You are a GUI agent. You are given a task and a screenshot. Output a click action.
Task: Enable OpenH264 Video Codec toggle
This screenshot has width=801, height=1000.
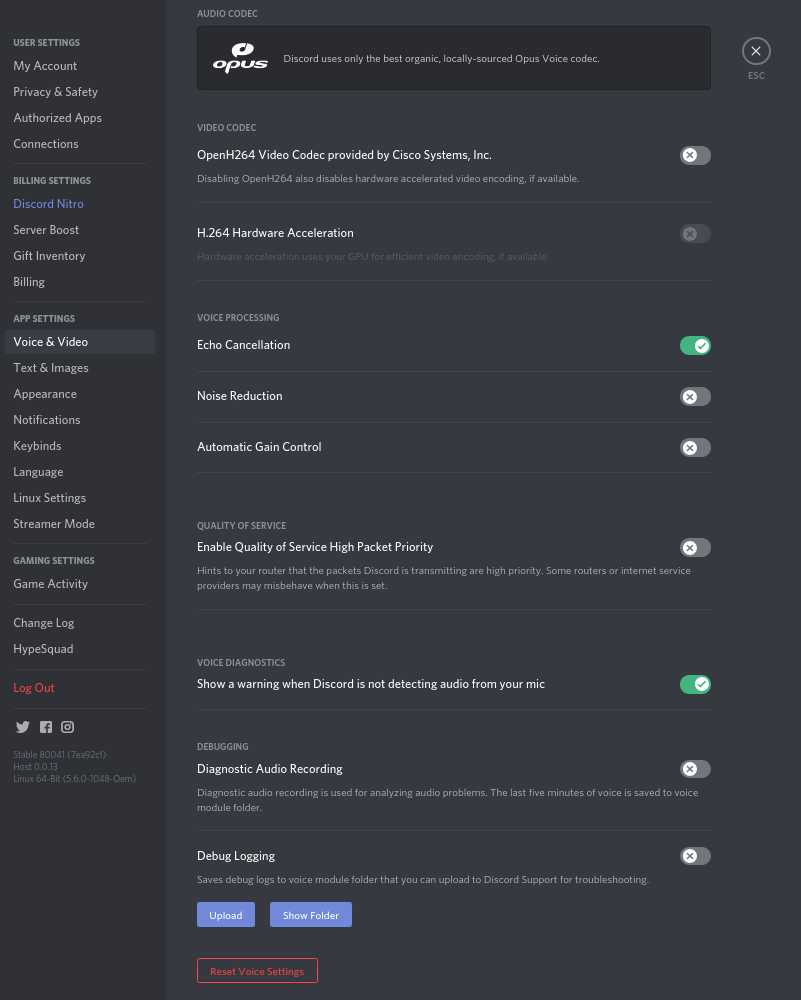[x=695, y=155]
